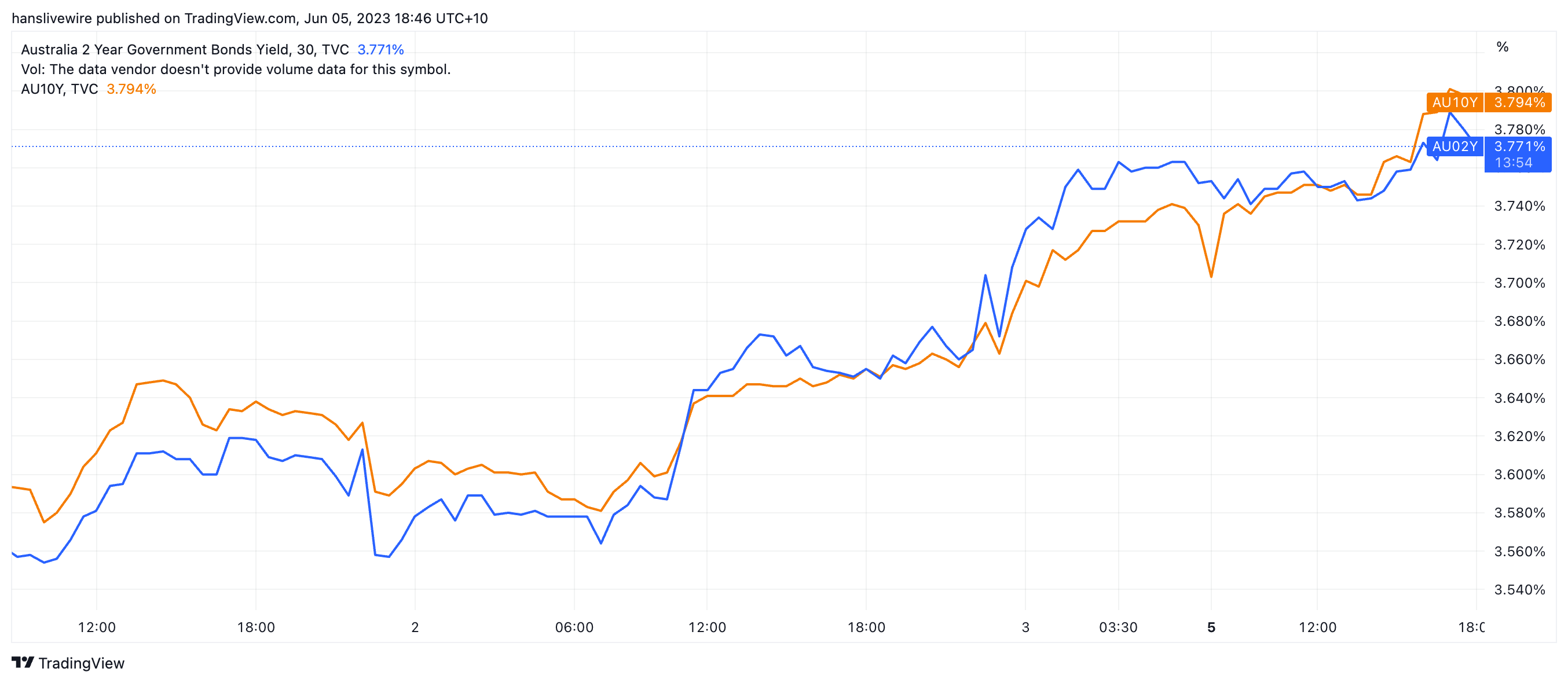The width and height of the screenshot is (1568, 683).
Task: Click the % unit label above price axis
Action: 1501,47
